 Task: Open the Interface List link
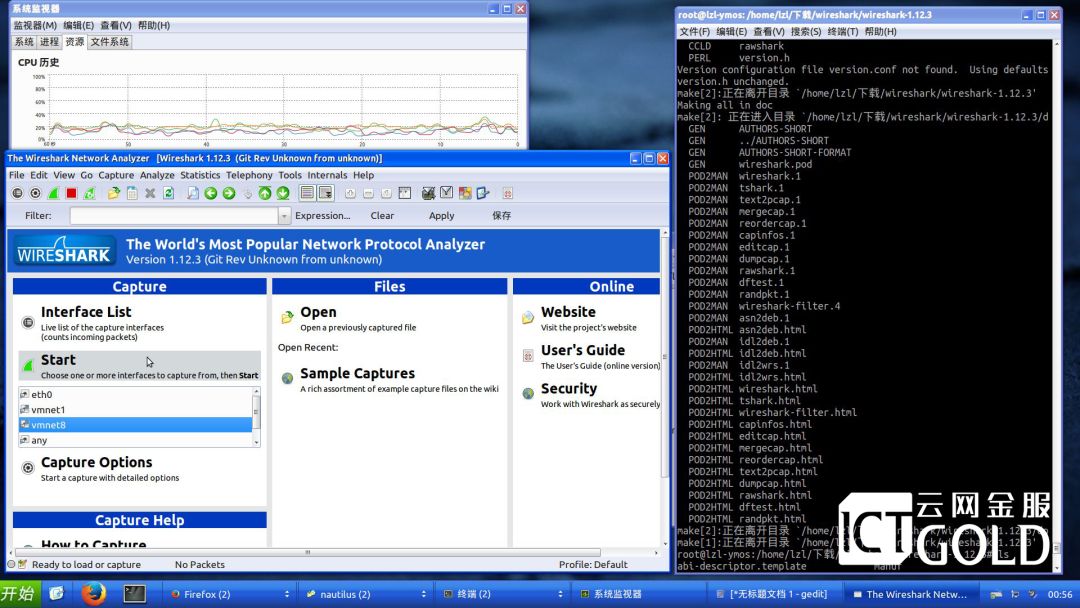coord(86,312)
